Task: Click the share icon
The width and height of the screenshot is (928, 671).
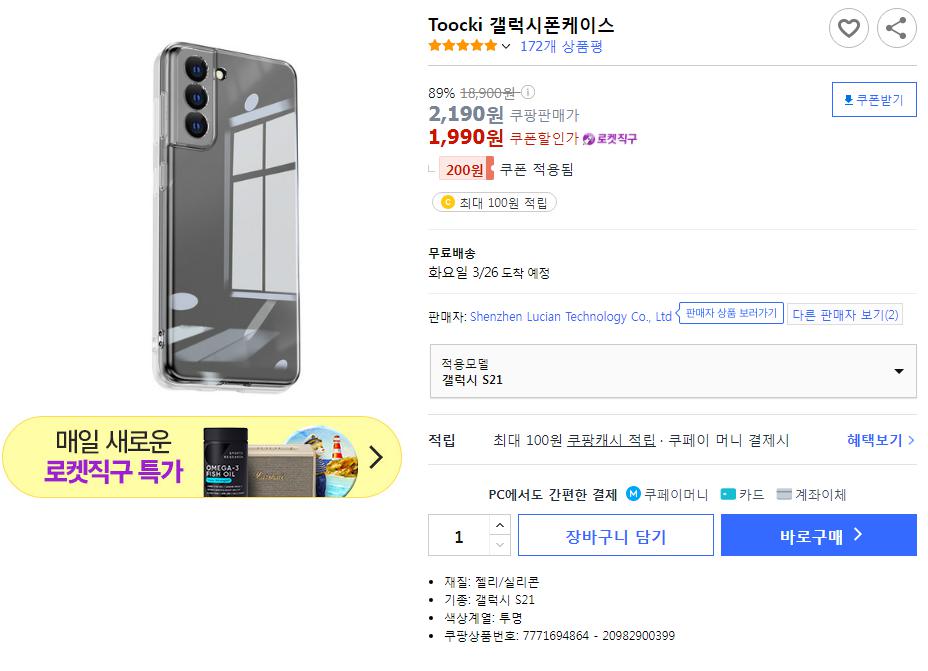Action: coord(896,28)
